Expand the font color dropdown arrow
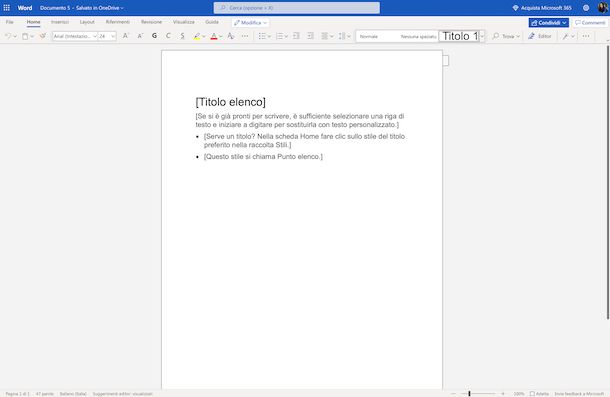The image size is (610, 397). [x=221, y=36]
